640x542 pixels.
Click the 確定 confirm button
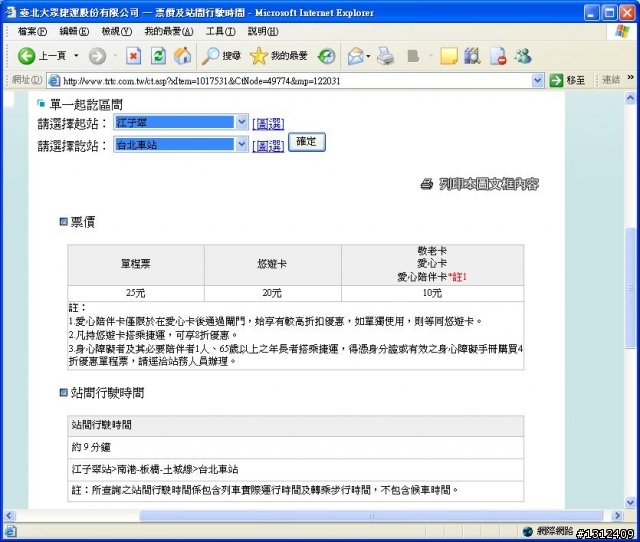tap(307, 142)
